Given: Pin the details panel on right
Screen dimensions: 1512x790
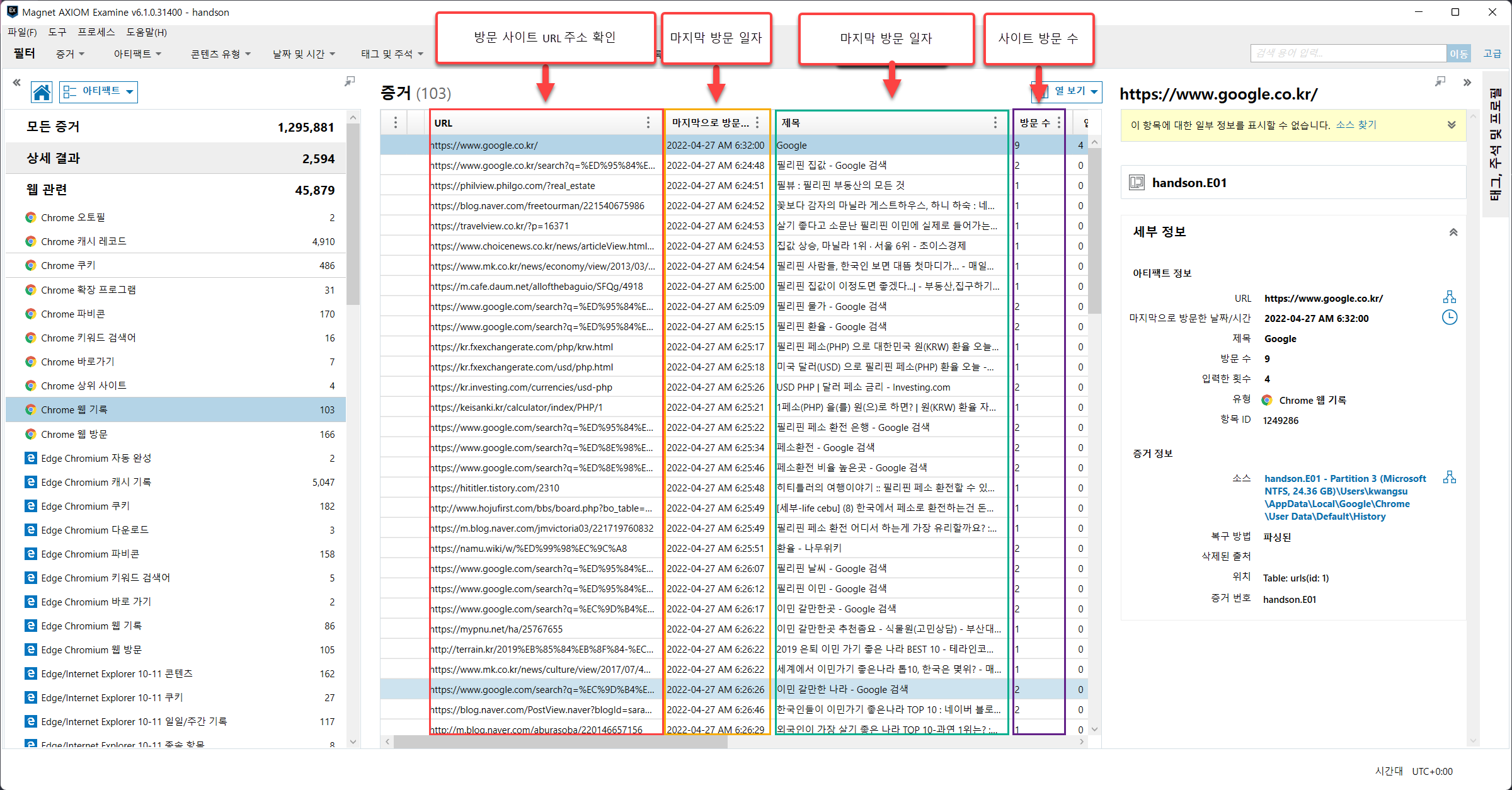Looking at the screenshot, I should tap(1440, 81).
